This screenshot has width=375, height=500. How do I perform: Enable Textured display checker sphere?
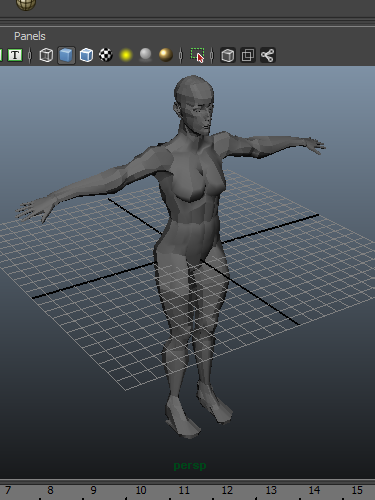click(x=106, y=55)
